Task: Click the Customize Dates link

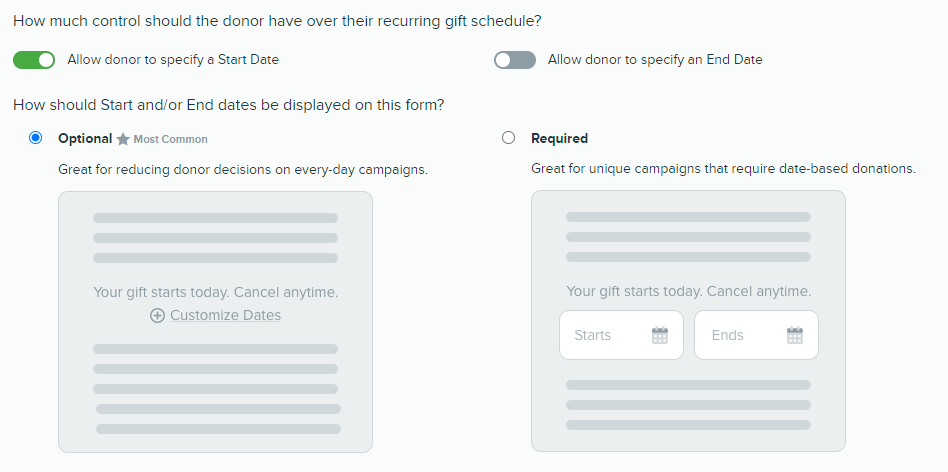Action: tap(225, 316)
